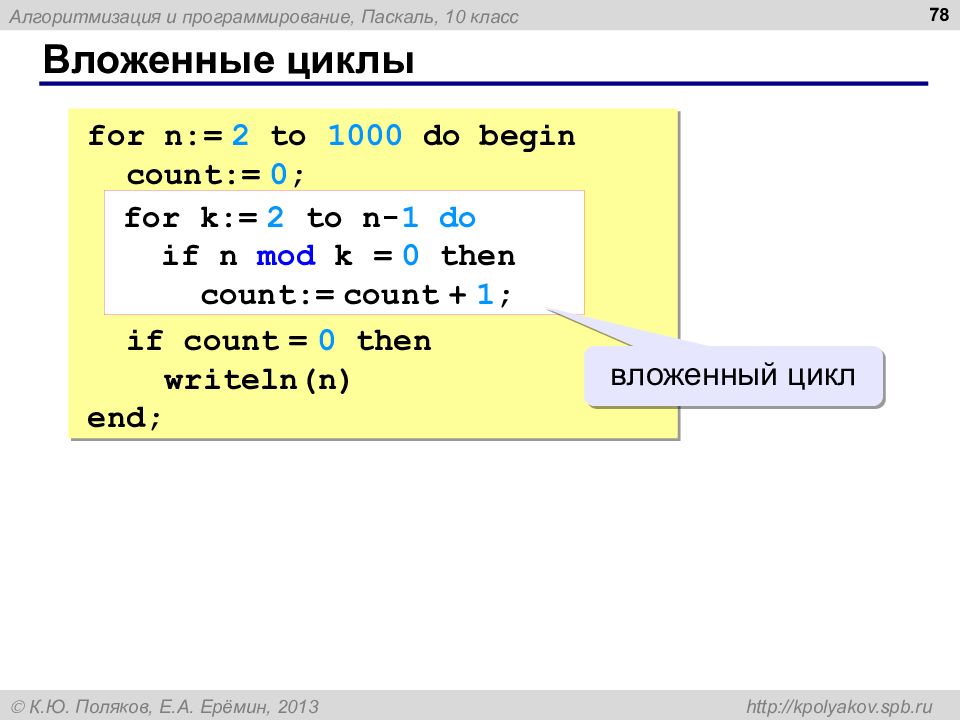The image size is (960, 720).
Task: Click the slide title 'Вложенные циклы'
Action: [229, 60]
